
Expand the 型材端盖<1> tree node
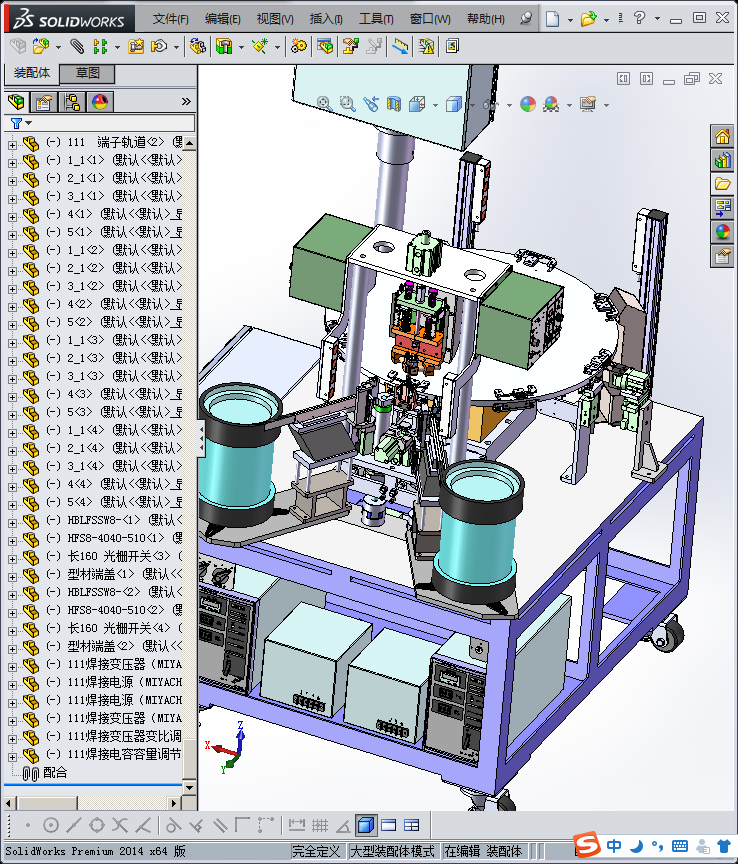point(12,577)
